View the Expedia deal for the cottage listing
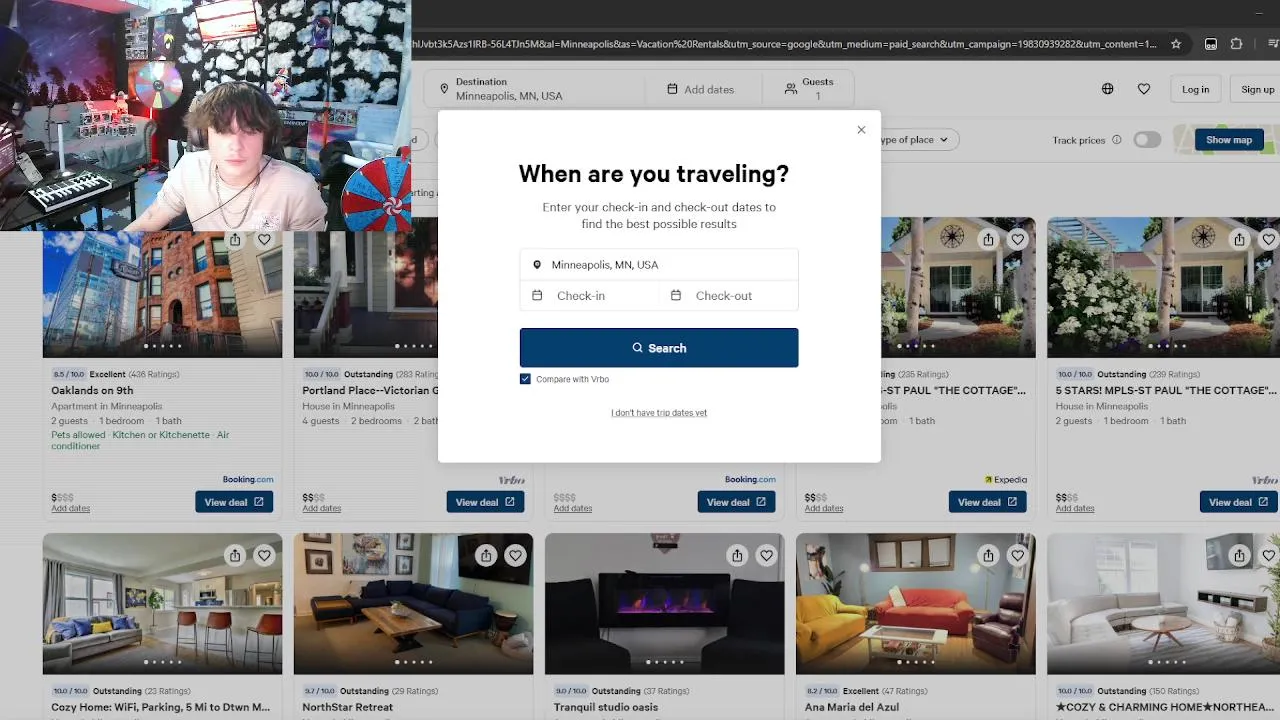 [987, 502]
